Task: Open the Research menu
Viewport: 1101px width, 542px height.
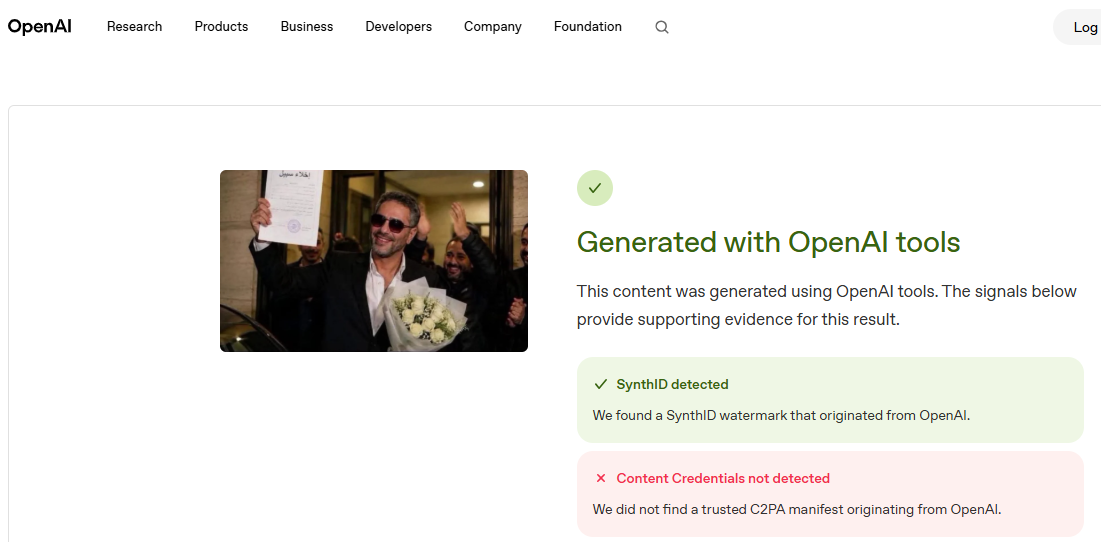Action: tap(134, 27)
